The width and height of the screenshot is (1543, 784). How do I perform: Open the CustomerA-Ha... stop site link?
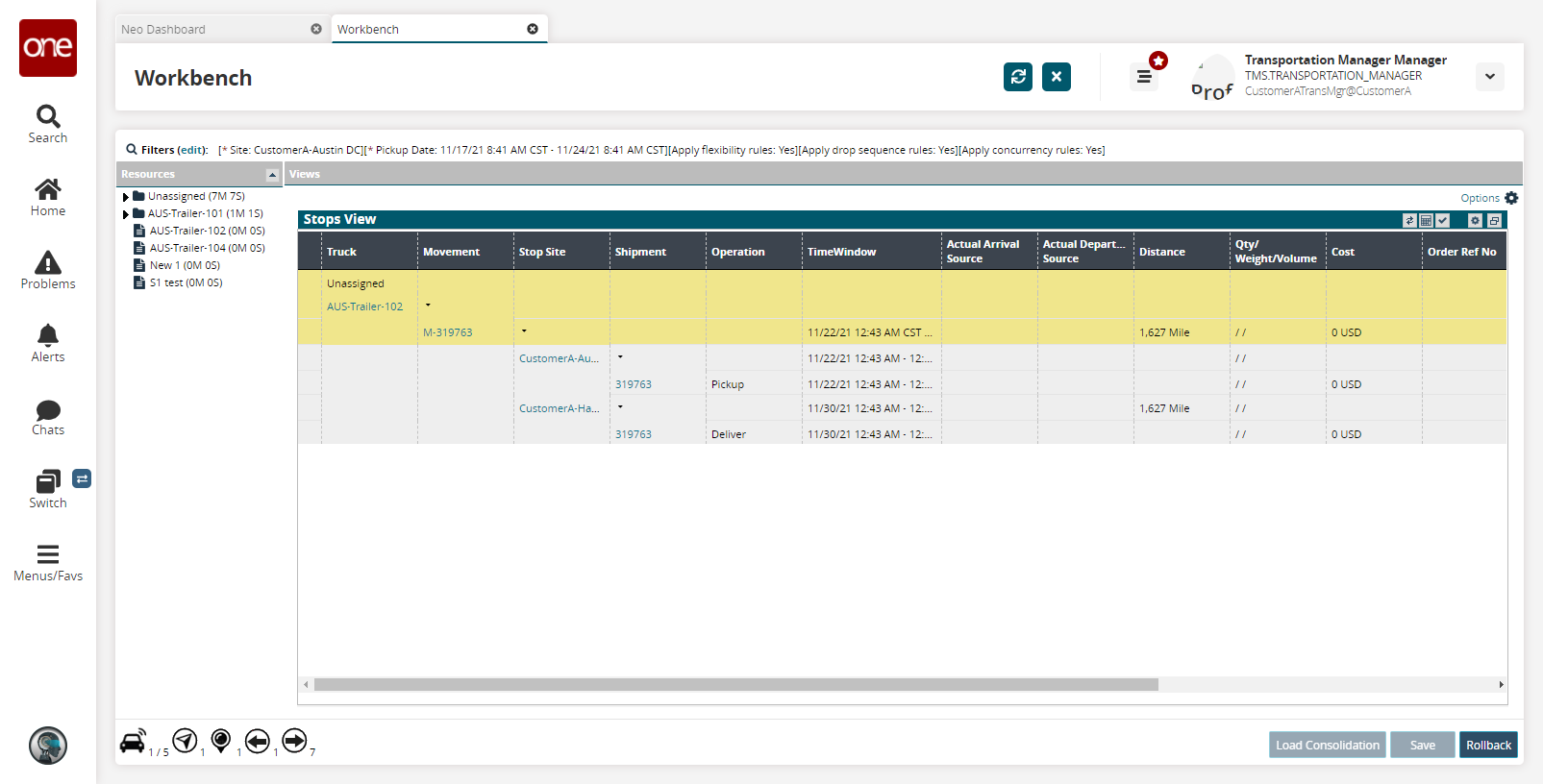(x=559, y=408)
